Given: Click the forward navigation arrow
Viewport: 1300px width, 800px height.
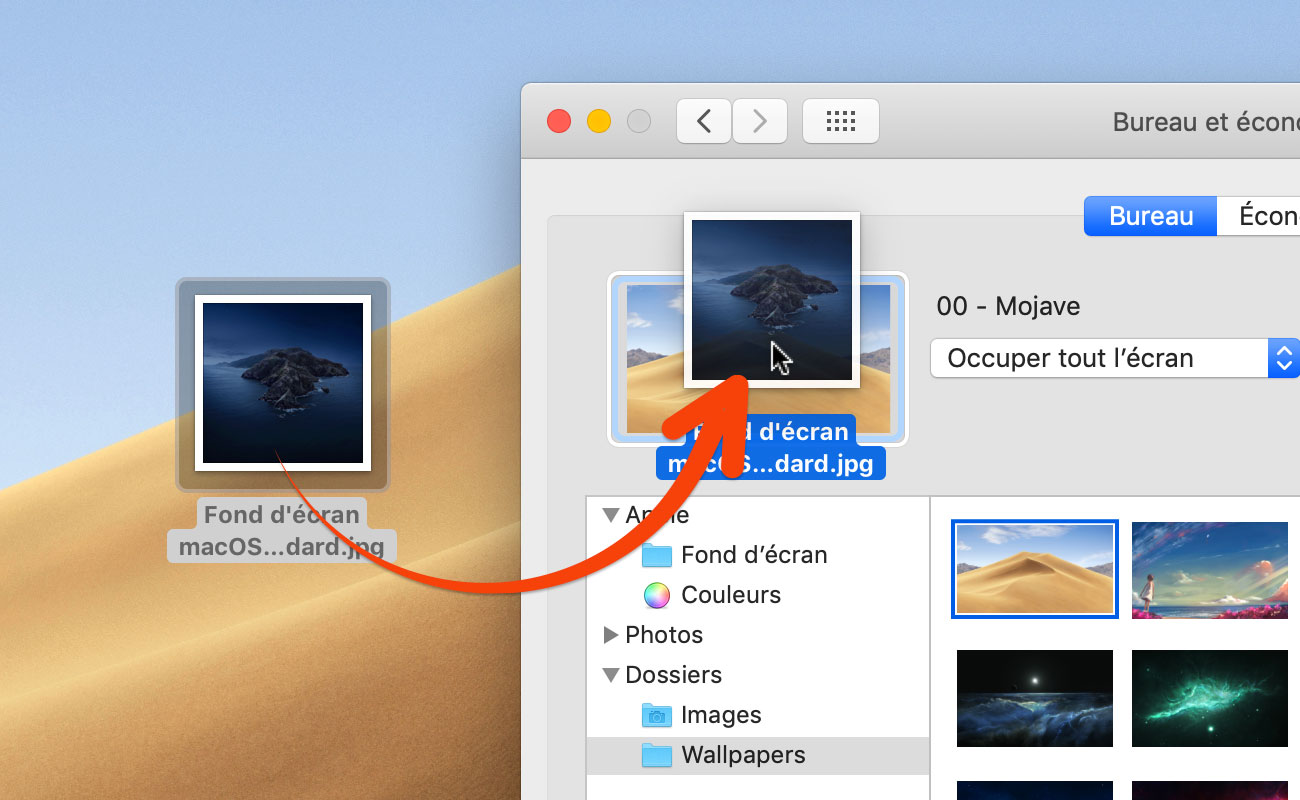Looking at the screenshot, I should [759, 120].
